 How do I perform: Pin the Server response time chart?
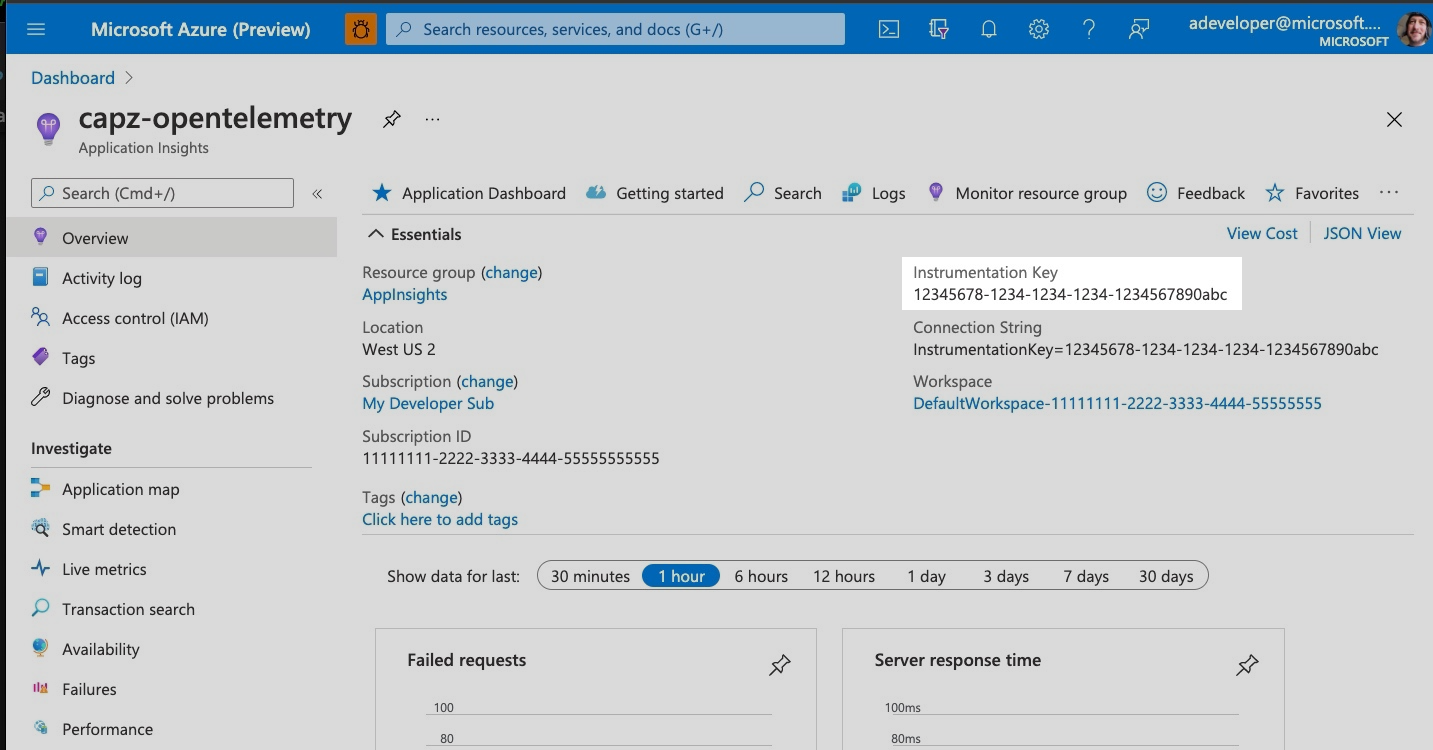[x=1247, y=665]
